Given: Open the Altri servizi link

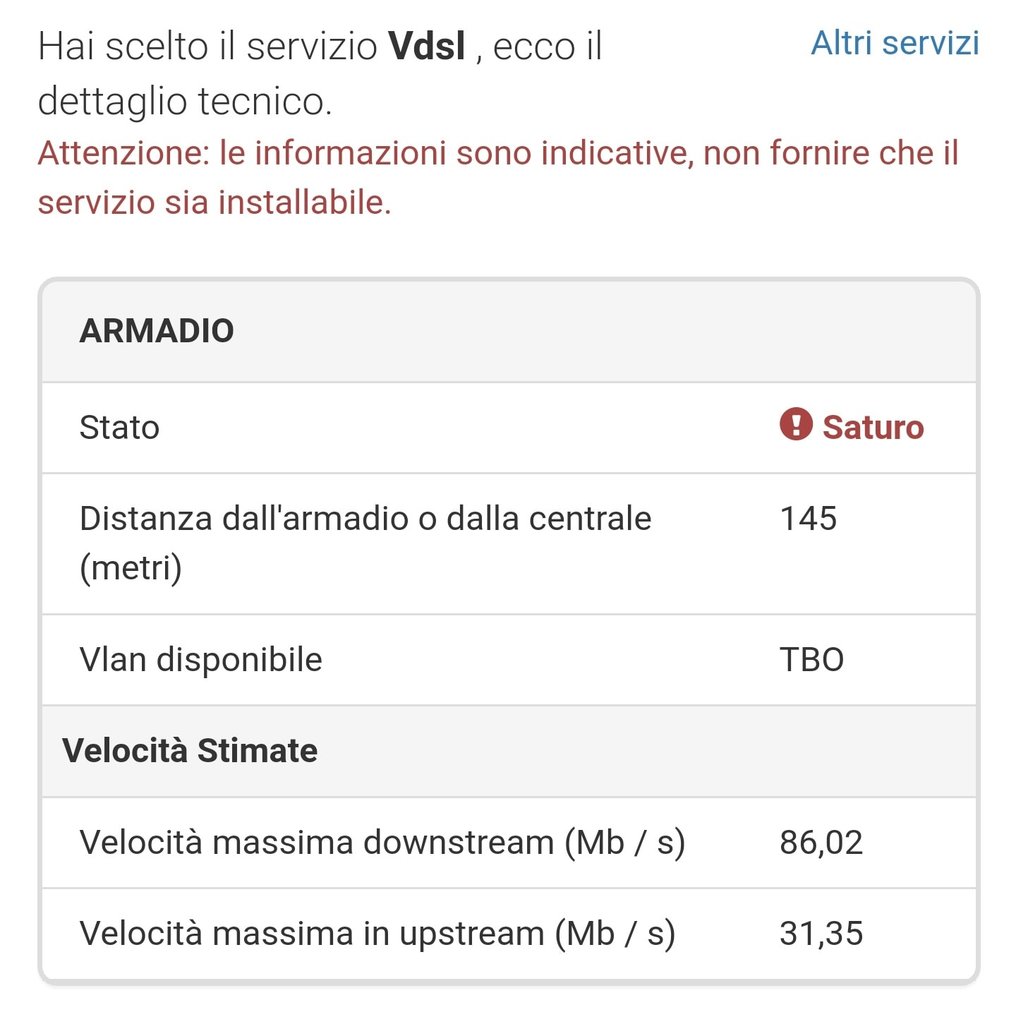Looking at the screenshot, I should [x=894, y=43].
